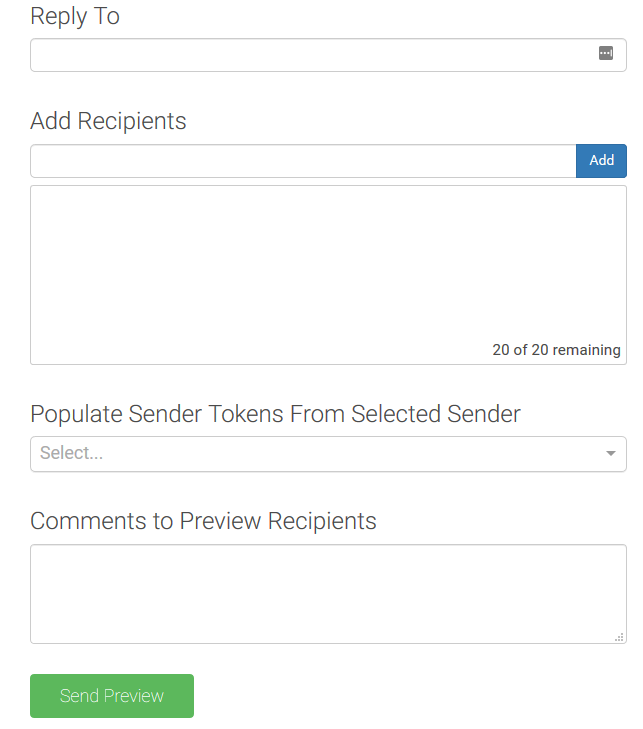643x729 pixels.
Task: Click the "Add Recipients" heading
Action: coord(108,121)
